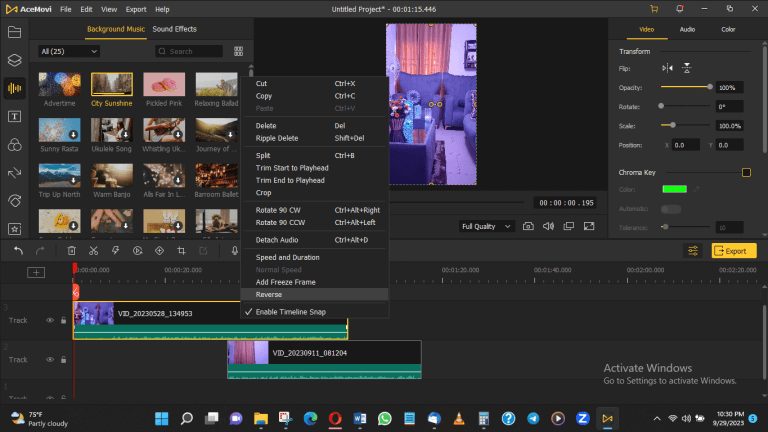Screen dimensions: 768x432
Task: Hide track 3 with the eye icon
Action: tap(50, 320)
